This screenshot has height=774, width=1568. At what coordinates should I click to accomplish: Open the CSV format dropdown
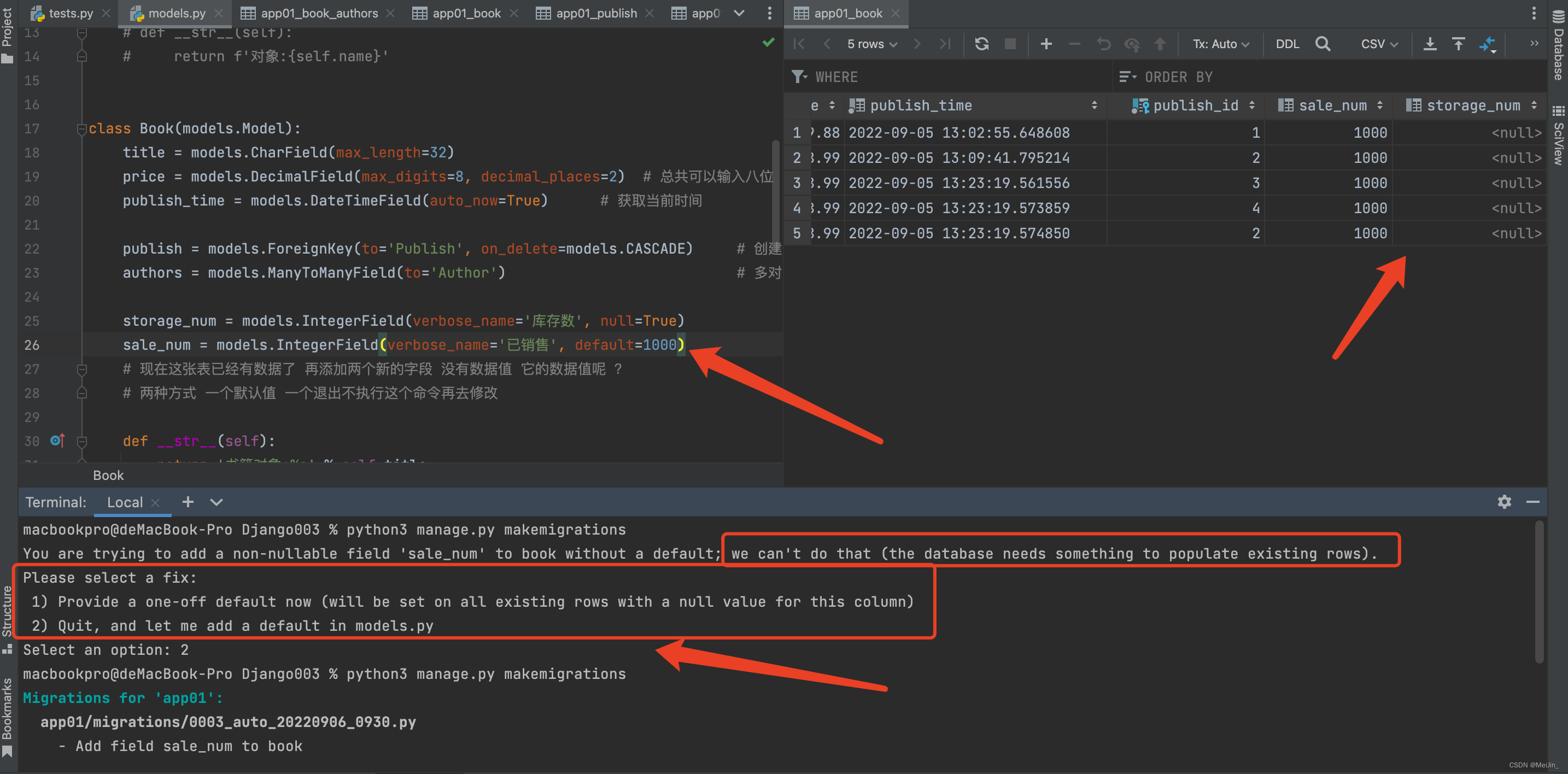(x=1379, y=44)
